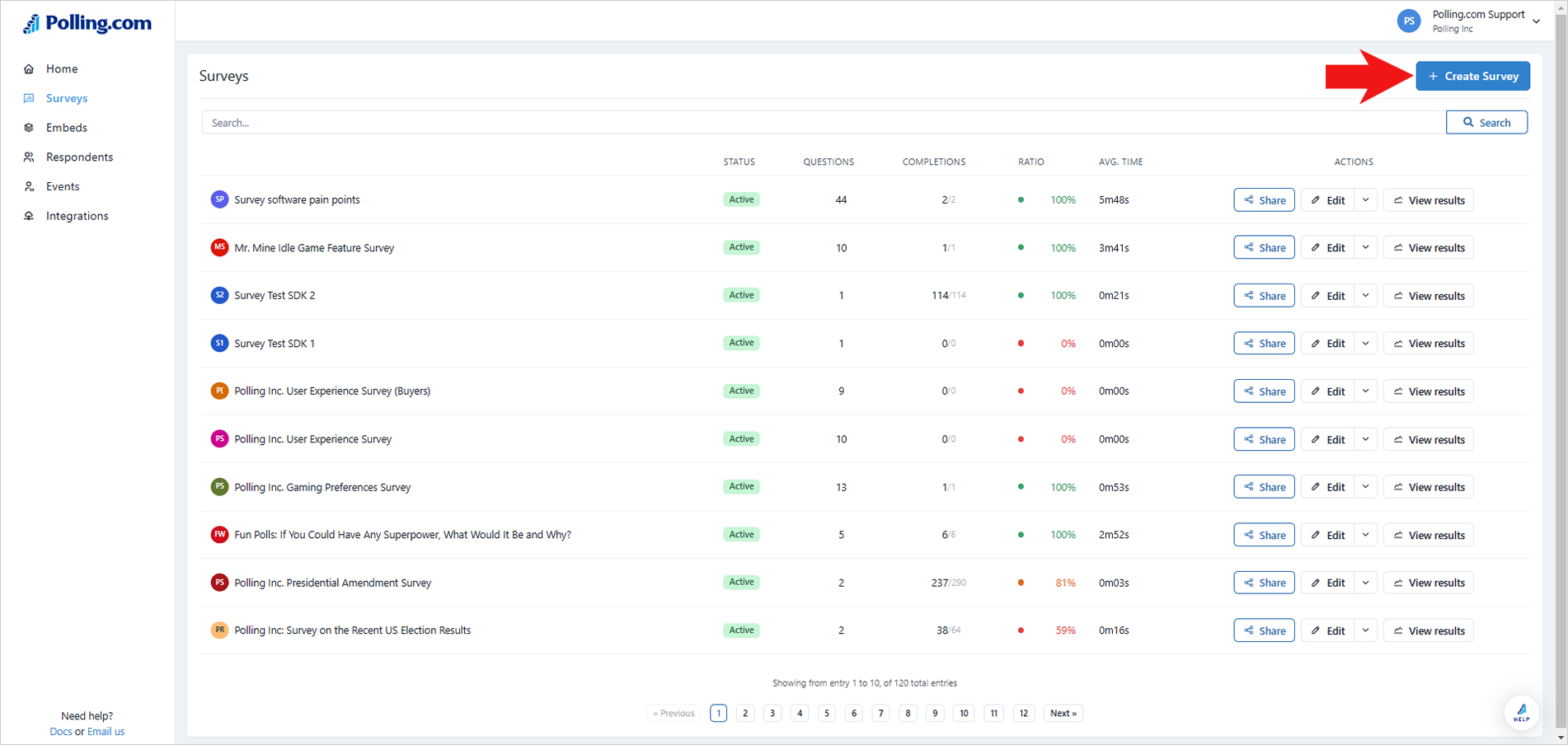Expand more actions for Survey Test SDK 1
Viewport: 1568px width, 745px height.
tap(1365, 344)
